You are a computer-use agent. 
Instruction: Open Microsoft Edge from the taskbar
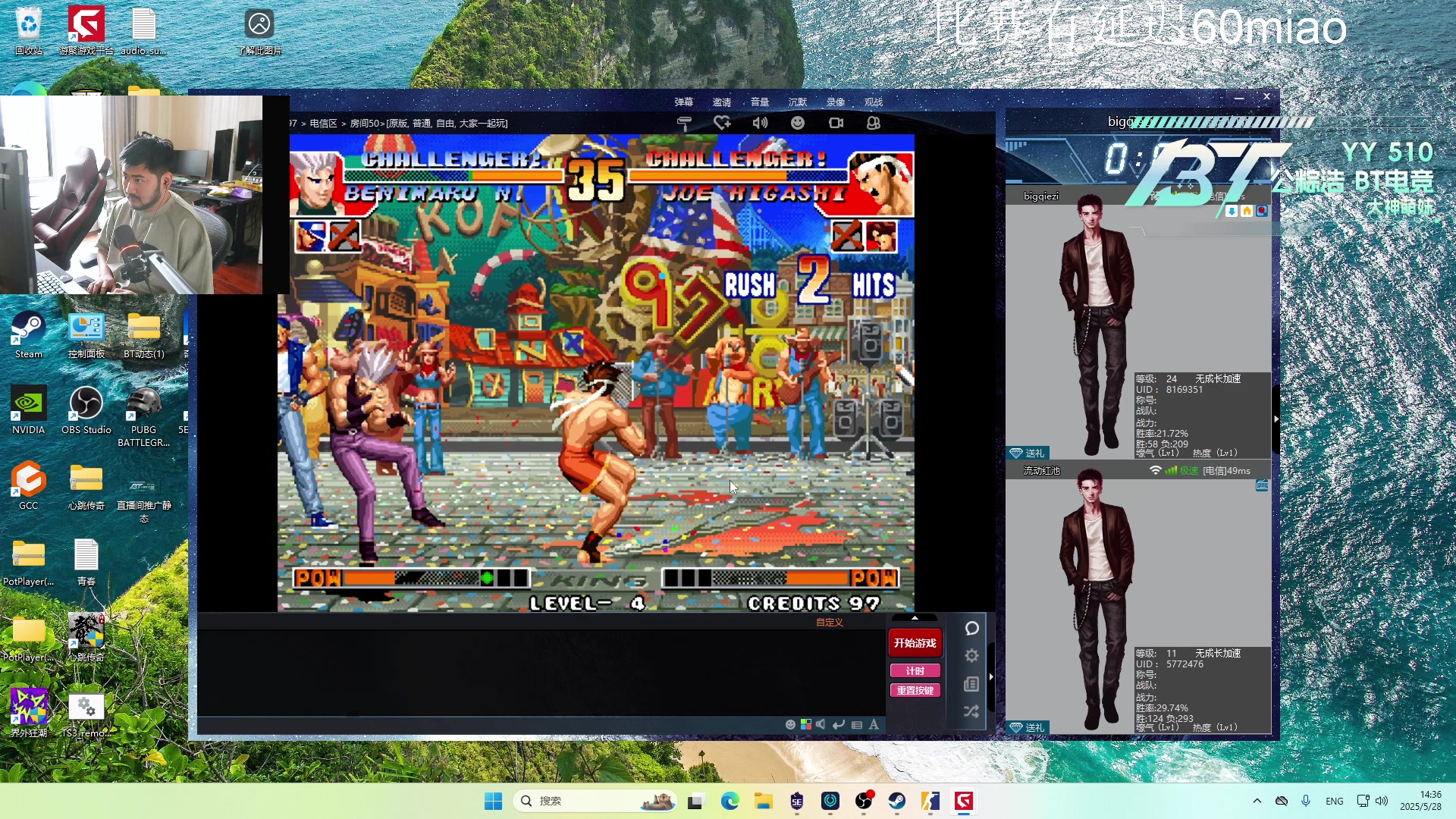pyautogui.click(x=730, y=801)
